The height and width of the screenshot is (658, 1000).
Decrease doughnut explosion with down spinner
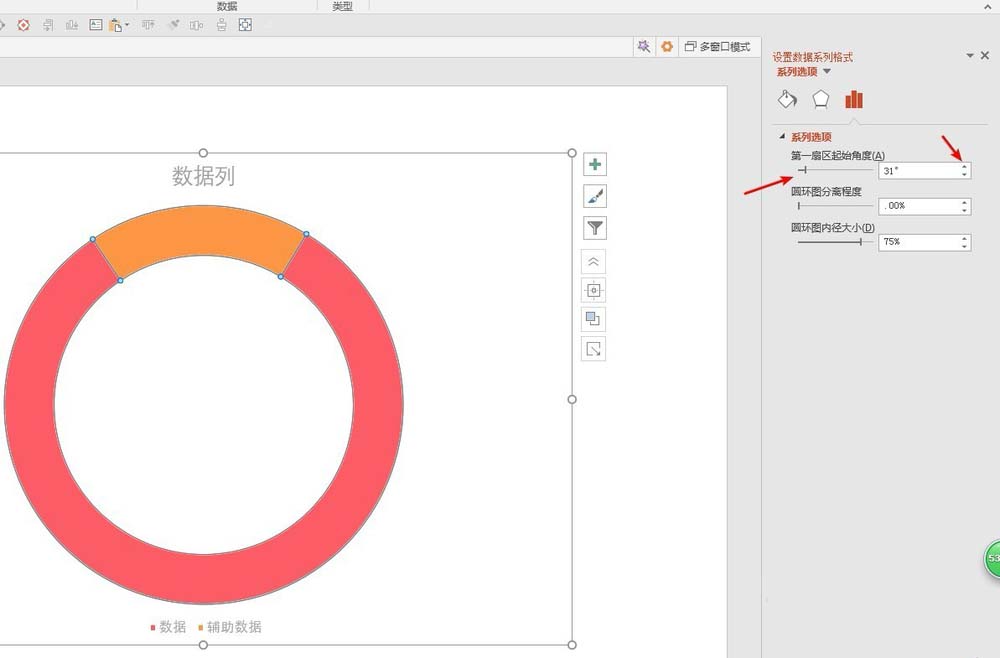pos(964,210)
